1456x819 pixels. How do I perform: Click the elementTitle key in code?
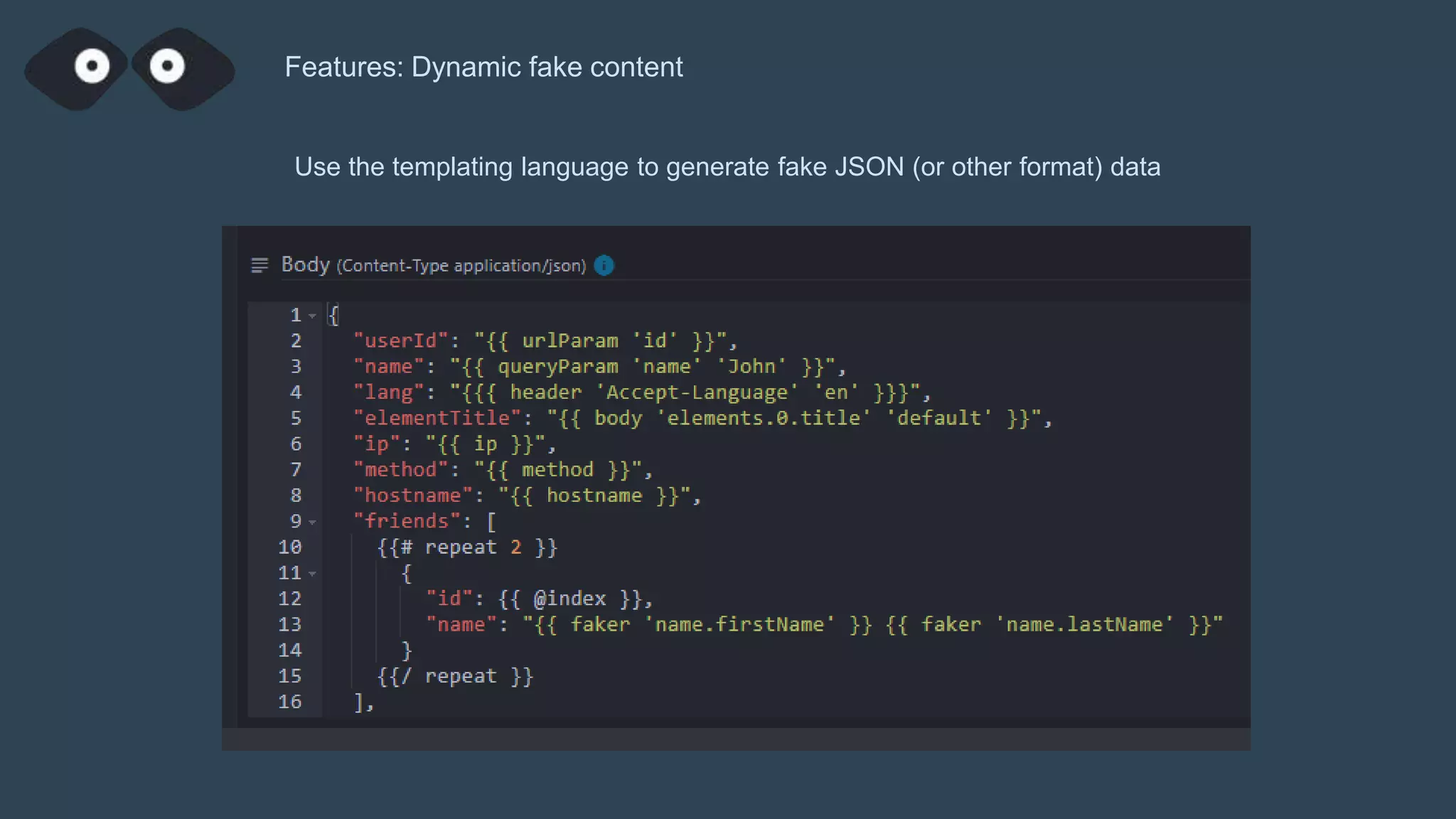click(438, 418)
